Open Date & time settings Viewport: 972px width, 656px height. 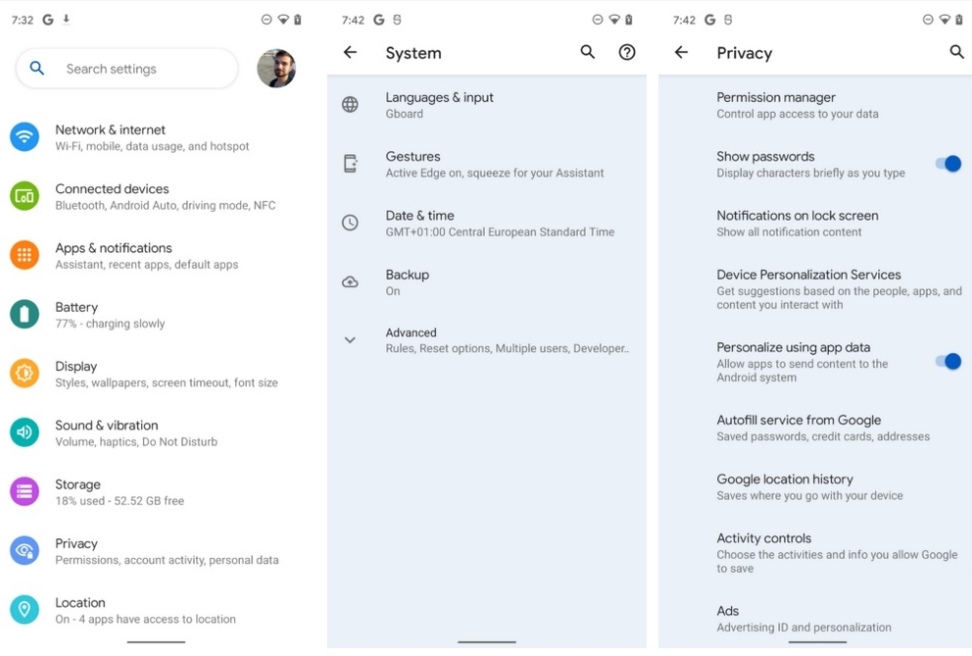[x=487, y=223]
